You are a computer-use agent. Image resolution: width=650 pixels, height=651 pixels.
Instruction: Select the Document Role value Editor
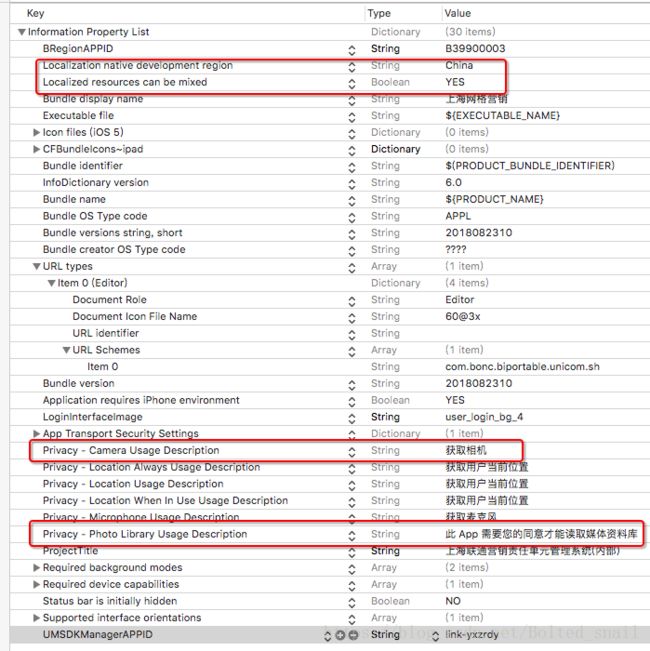point(459,300)
